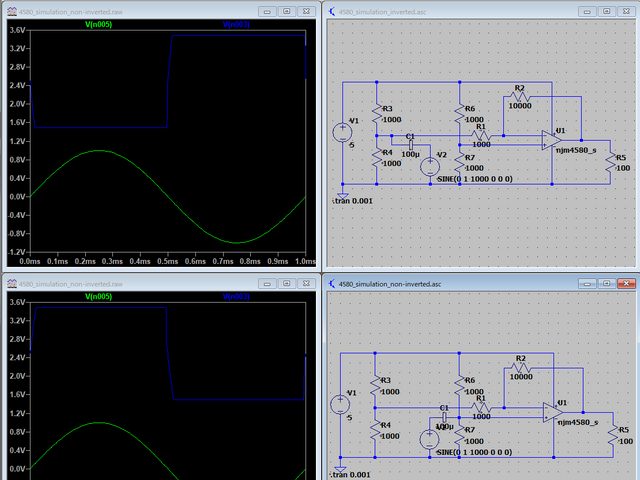Close the upper plot window
Screen dimensions: 640x480
[x=306, y=11]
